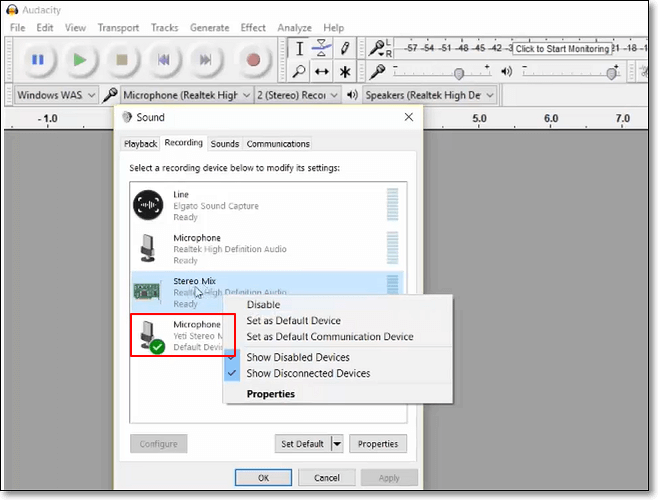Choose the Multi-tool asterisk icon

(x=345, y=71)
